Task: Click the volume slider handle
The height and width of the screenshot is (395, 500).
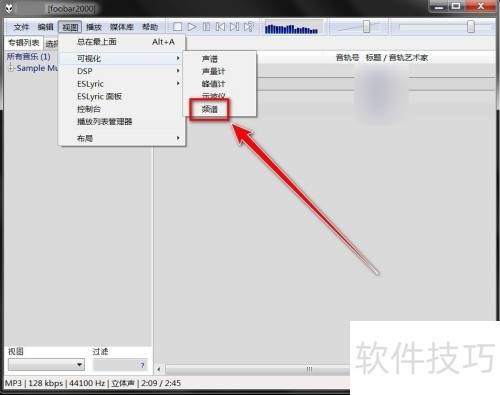Action: [x=366, y=27]
